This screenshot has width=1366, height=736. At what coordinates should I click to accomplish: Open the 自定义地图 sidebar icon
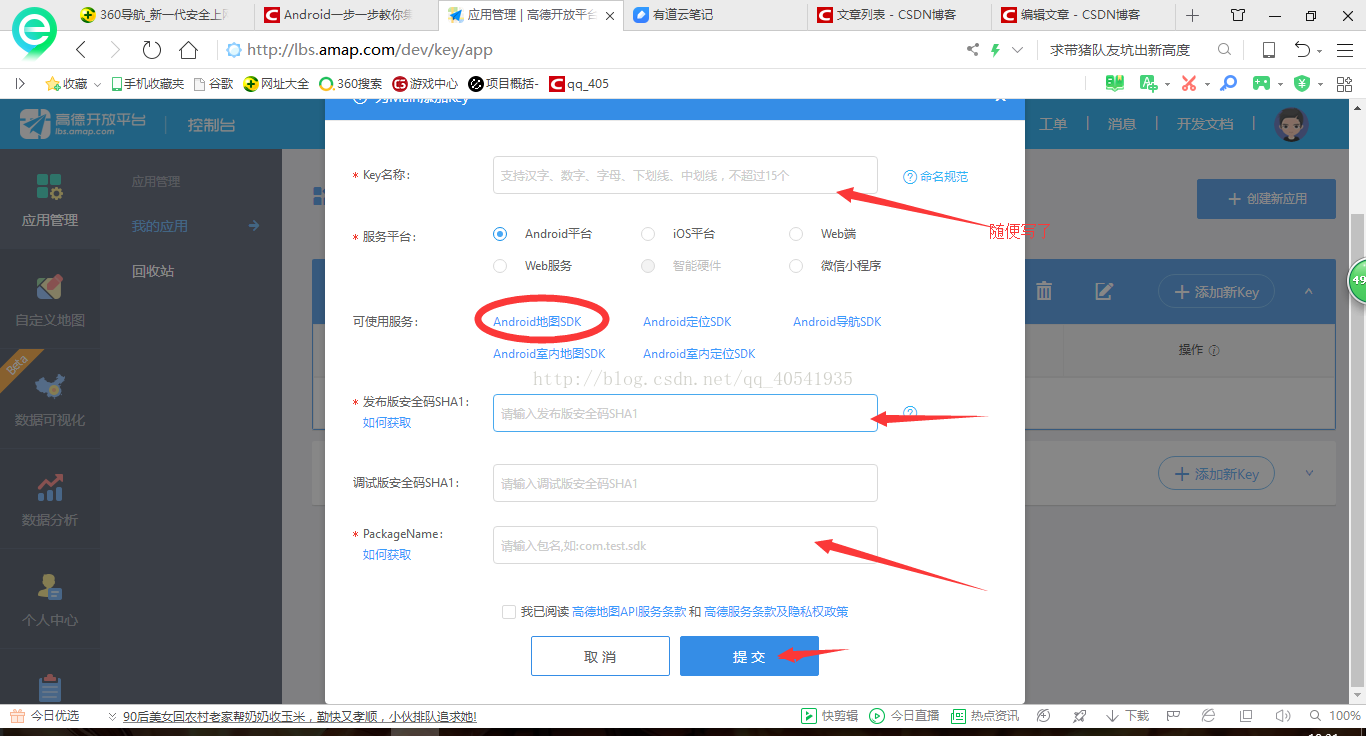click(x=50, y=288)
